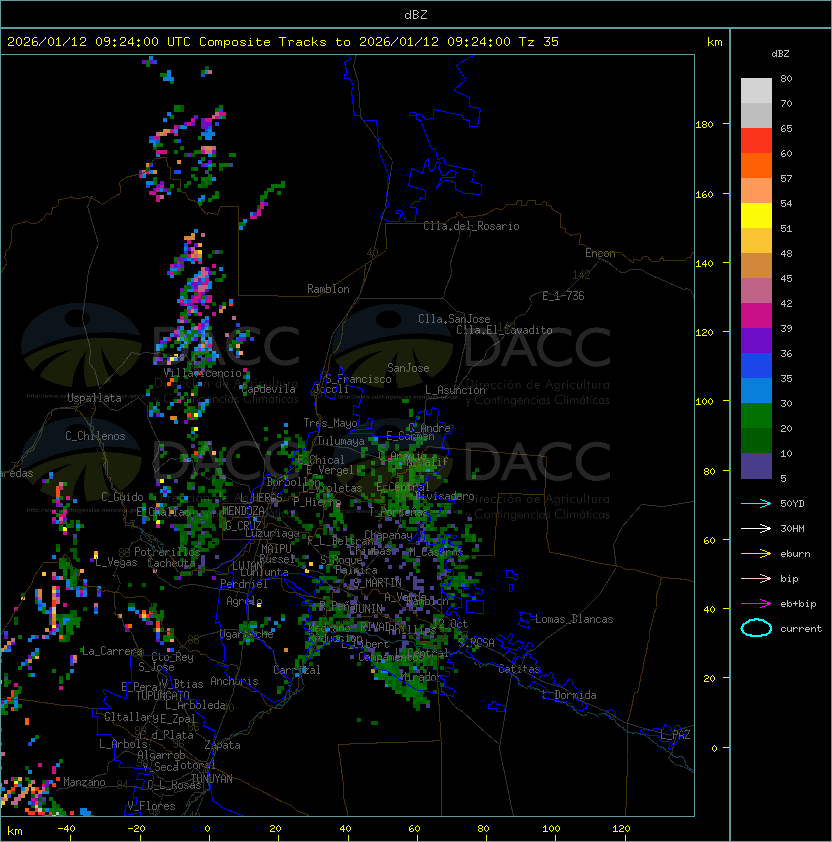Click the 'MENDOZA' map label
The width and height of the screenshot is (832, 842).
(243, 511)
